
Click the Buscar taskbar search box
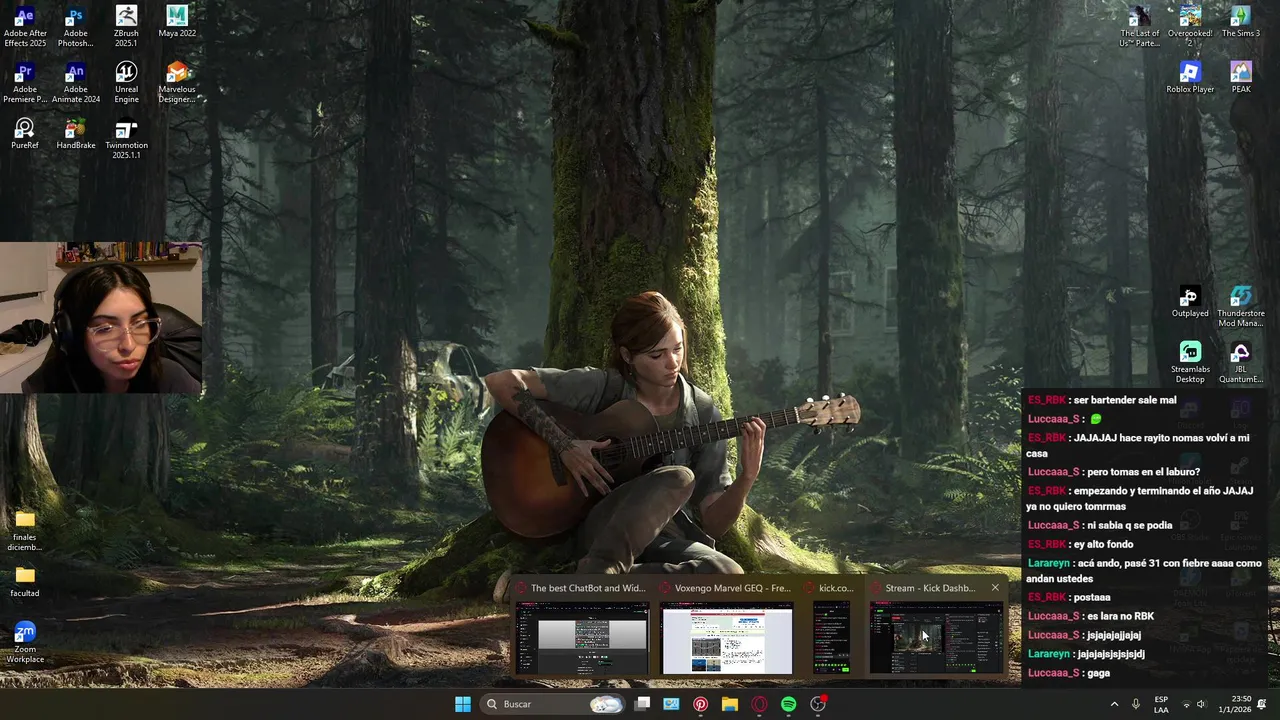coord(553,704)
